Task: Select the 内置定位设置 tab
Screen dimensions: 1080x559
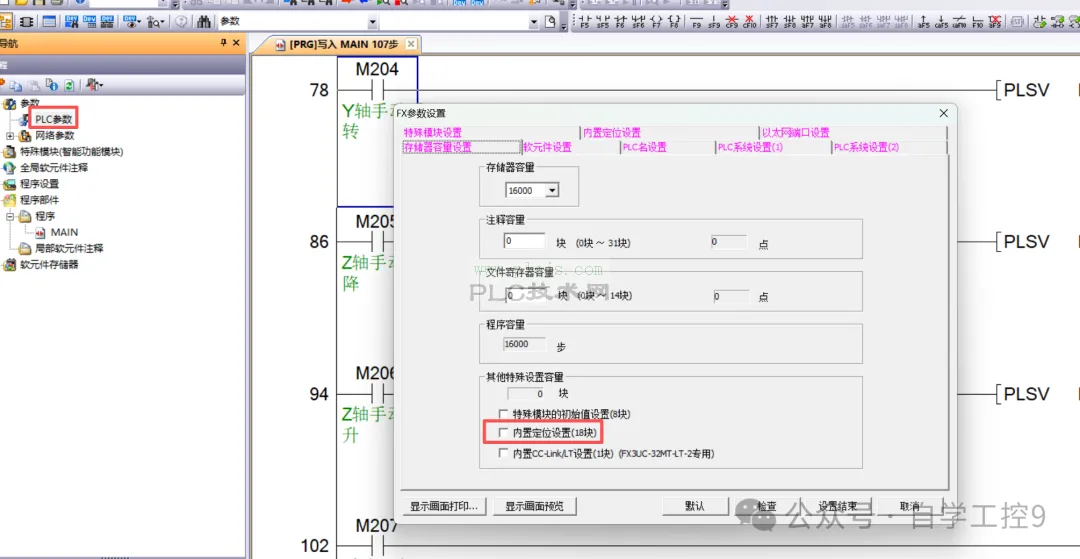Action: 612,133
